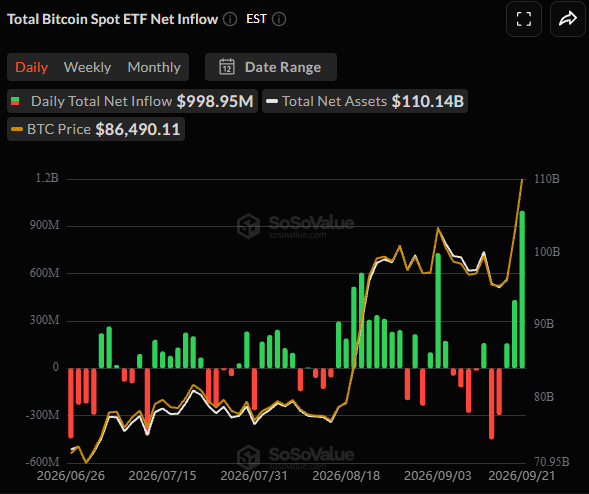Select the chart title 'Total Bitcoin Spot ETF Net Inflow'
The height and width of the screenshot is (494, 589).
[x=112, y=19]
